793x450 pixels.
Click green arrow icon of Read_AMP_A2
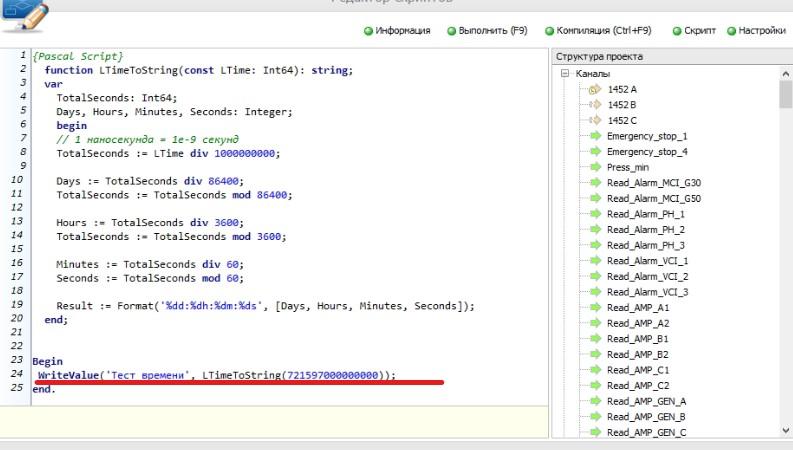pyautogui.click(x=595, y=323)
